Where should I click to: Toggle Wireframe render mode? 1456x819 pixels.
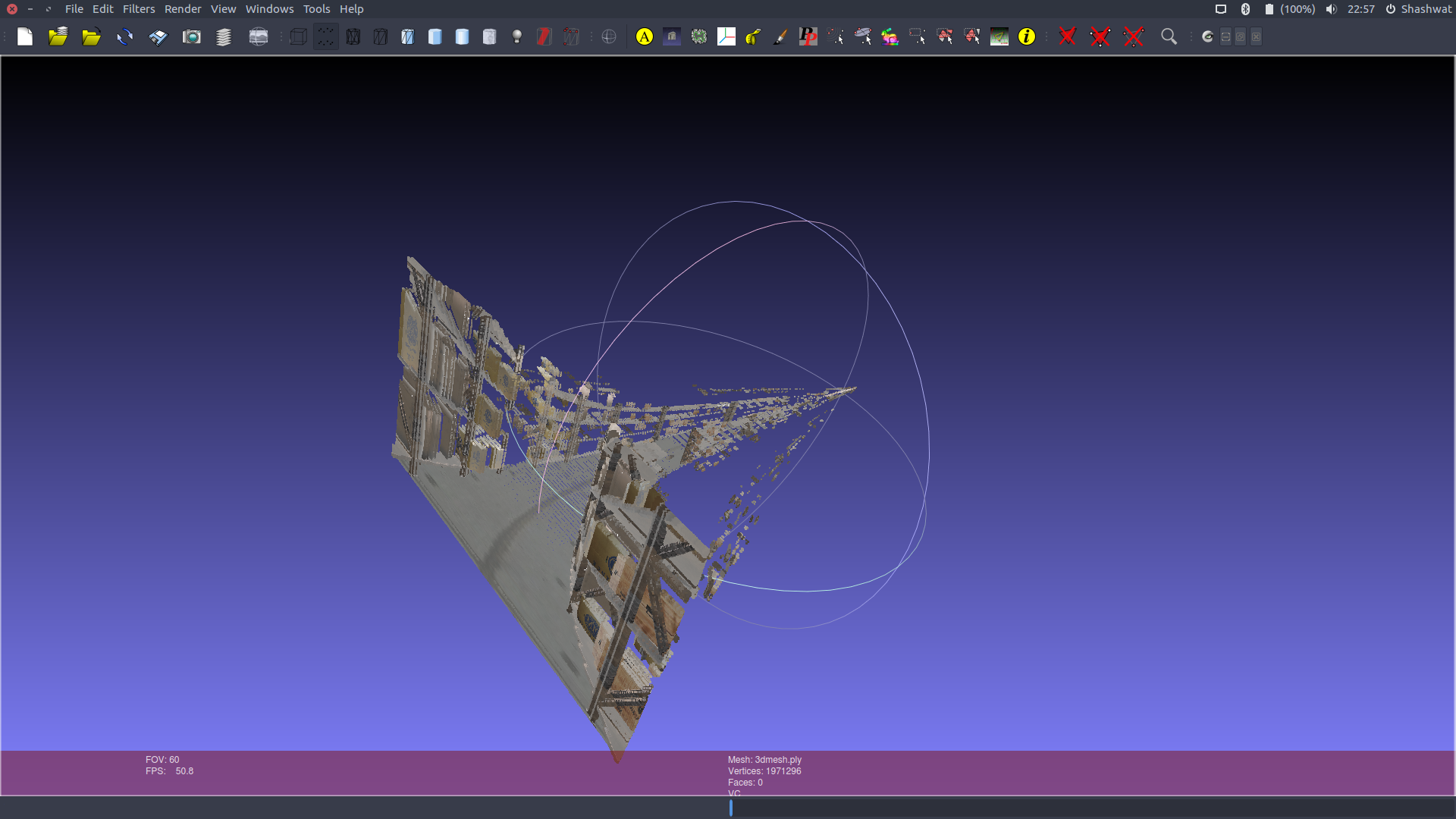[x=353, y=36]
